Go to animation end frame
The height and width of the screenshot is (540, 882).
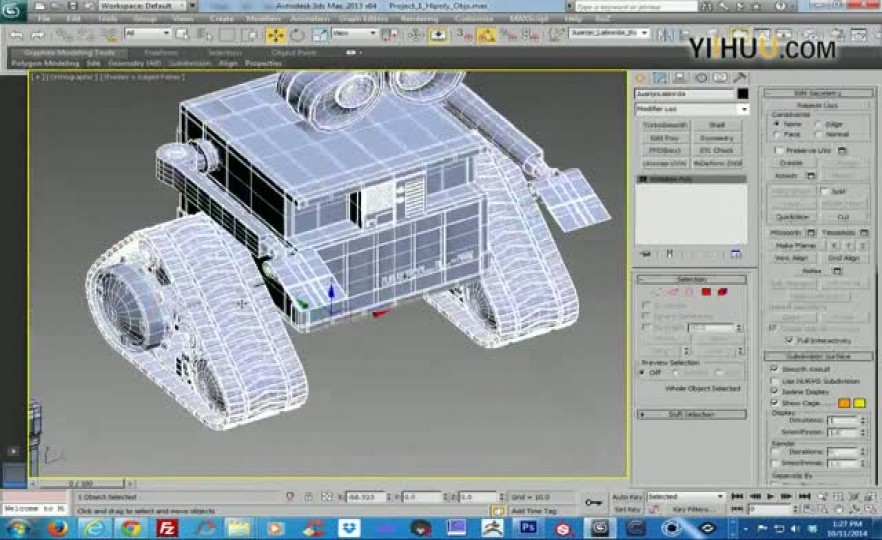(x=804, y=497)
